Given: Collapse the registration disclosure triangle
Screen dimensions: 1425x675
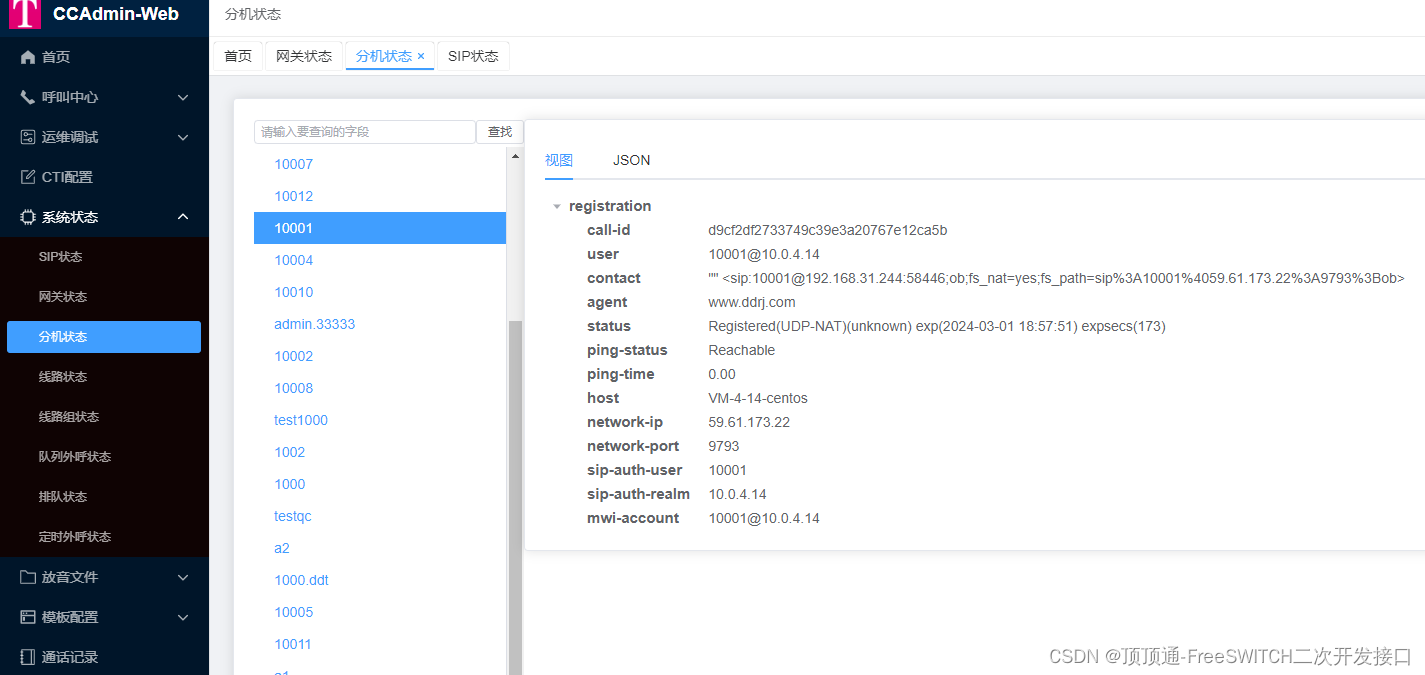Looking at the screenshot, I should point(557,206).
